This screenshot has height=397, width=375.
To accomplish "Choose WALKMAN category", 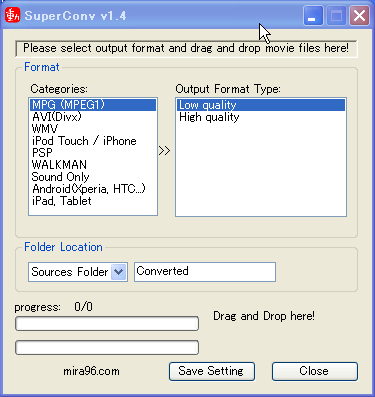I will point(93,165).
